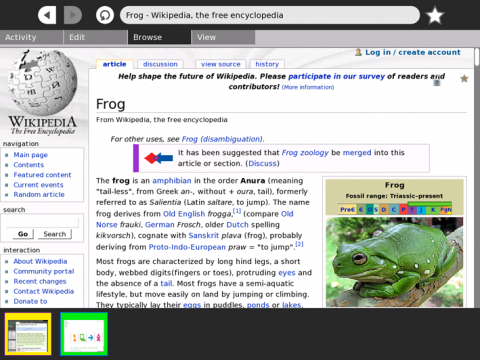Open the view source tab
The image size is (480, 360).
[221, 64]
